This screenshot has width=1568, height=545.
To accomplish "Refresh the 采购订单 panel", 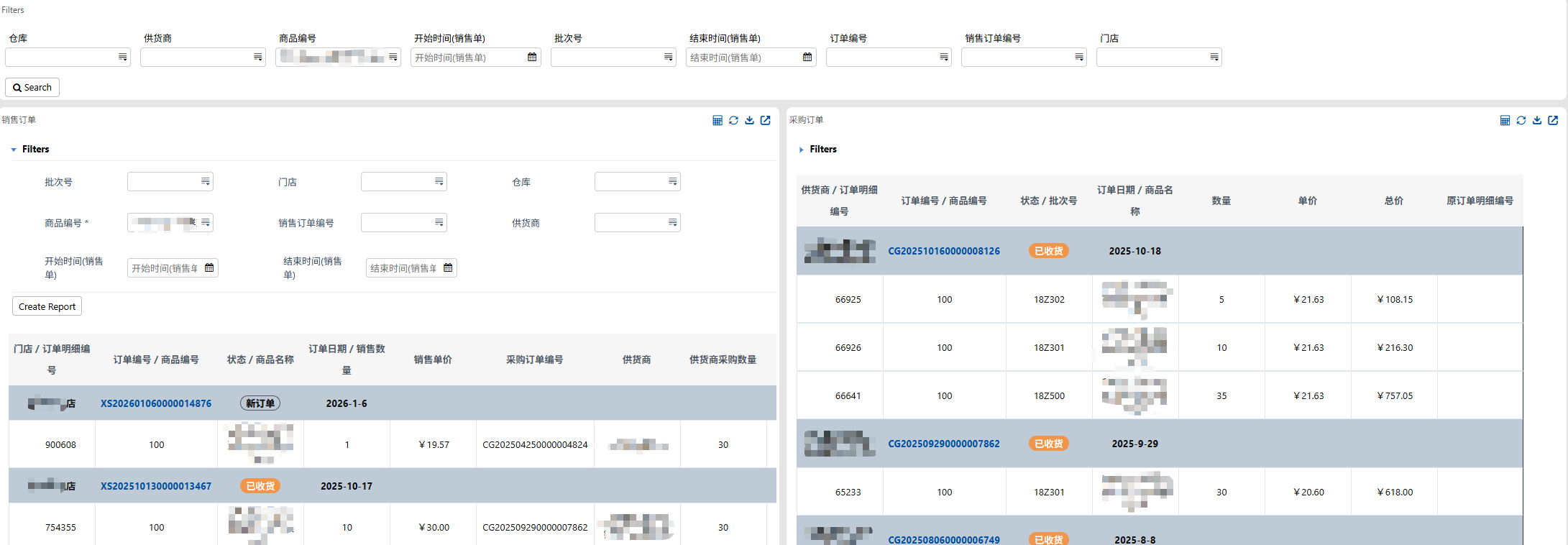I will pyautogui.click(x=1521, y=120).
